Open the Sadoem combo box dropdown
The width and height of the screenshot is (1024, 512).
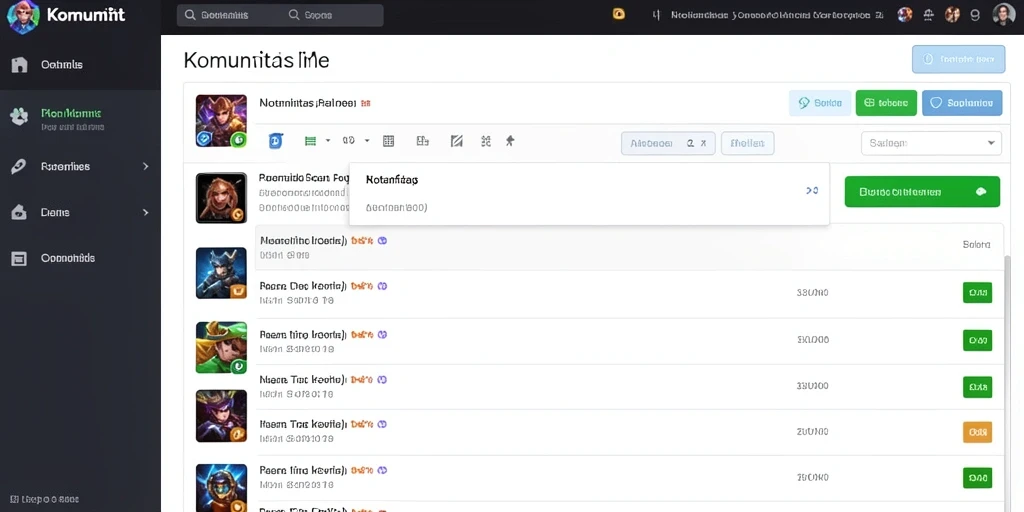931,143
